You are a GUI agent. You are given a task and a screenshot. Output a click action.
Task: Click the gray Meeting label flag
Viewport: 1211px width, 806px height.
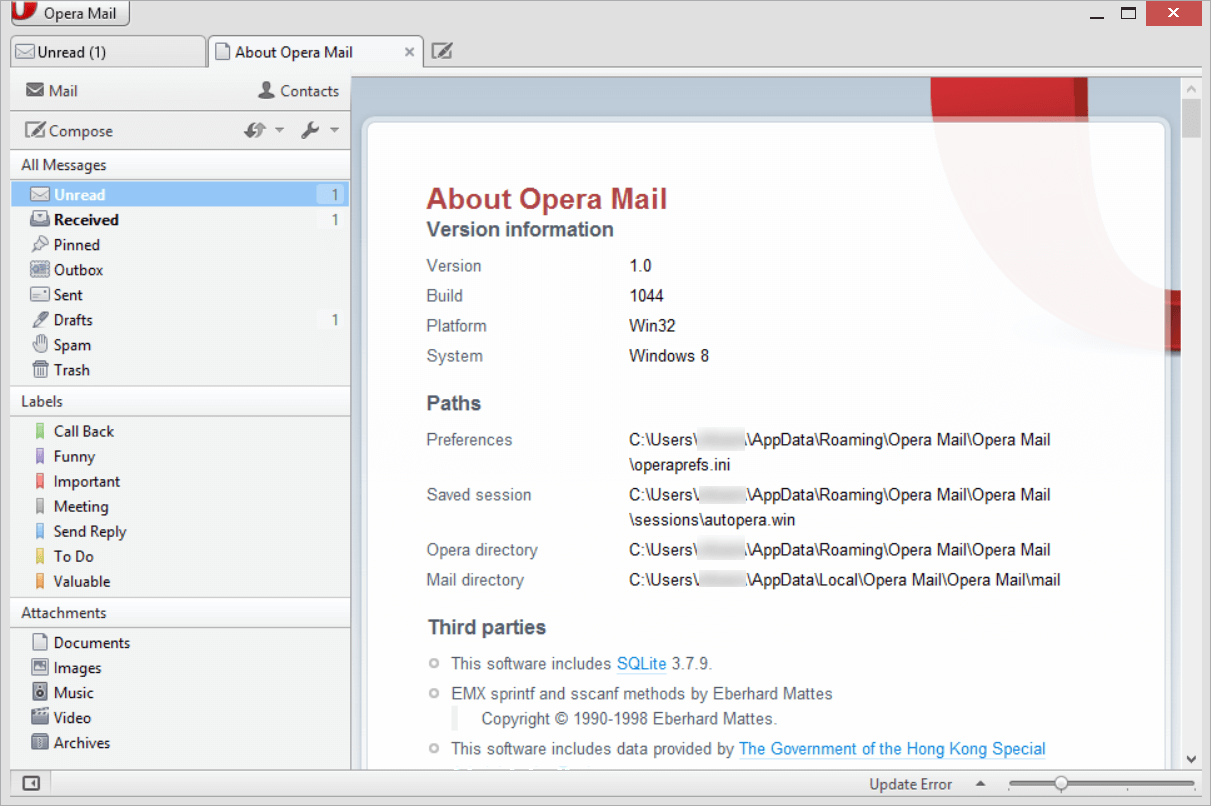point(40,506)
